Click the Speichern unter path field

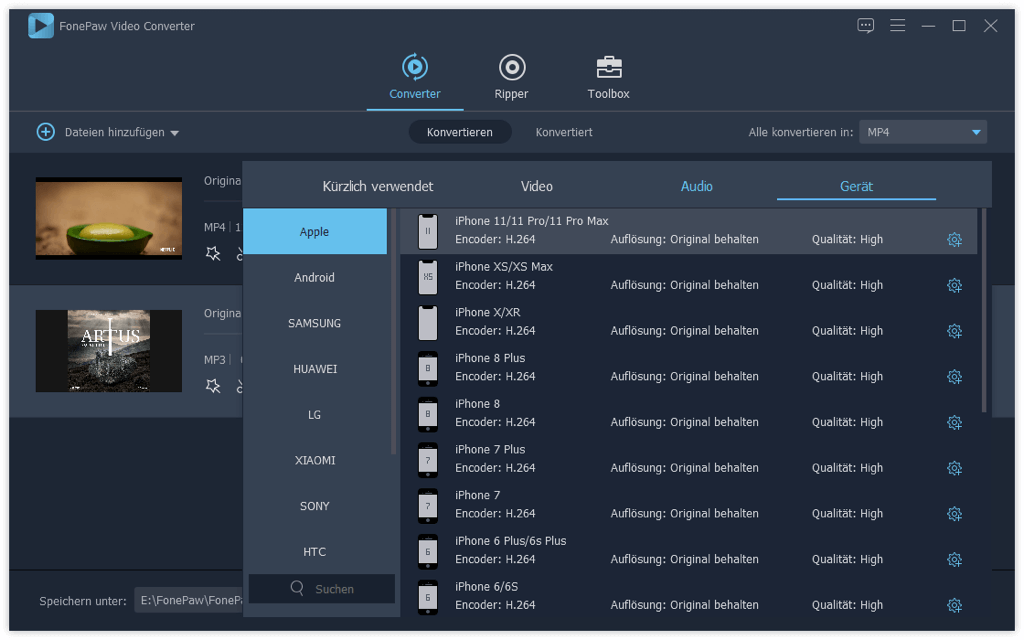(189, 600)
